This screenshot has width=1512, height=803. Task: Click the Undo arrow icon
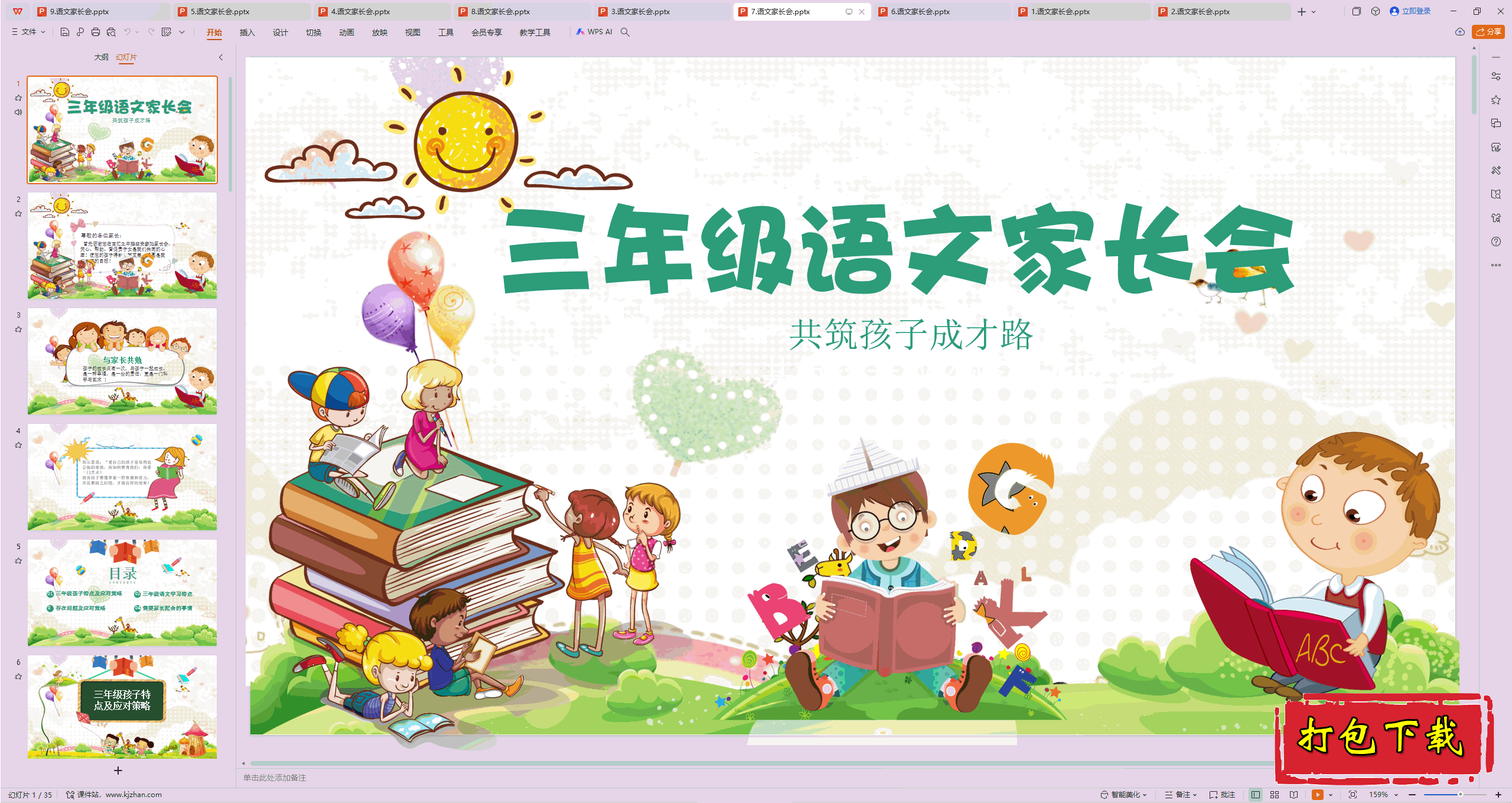(127, 32)
